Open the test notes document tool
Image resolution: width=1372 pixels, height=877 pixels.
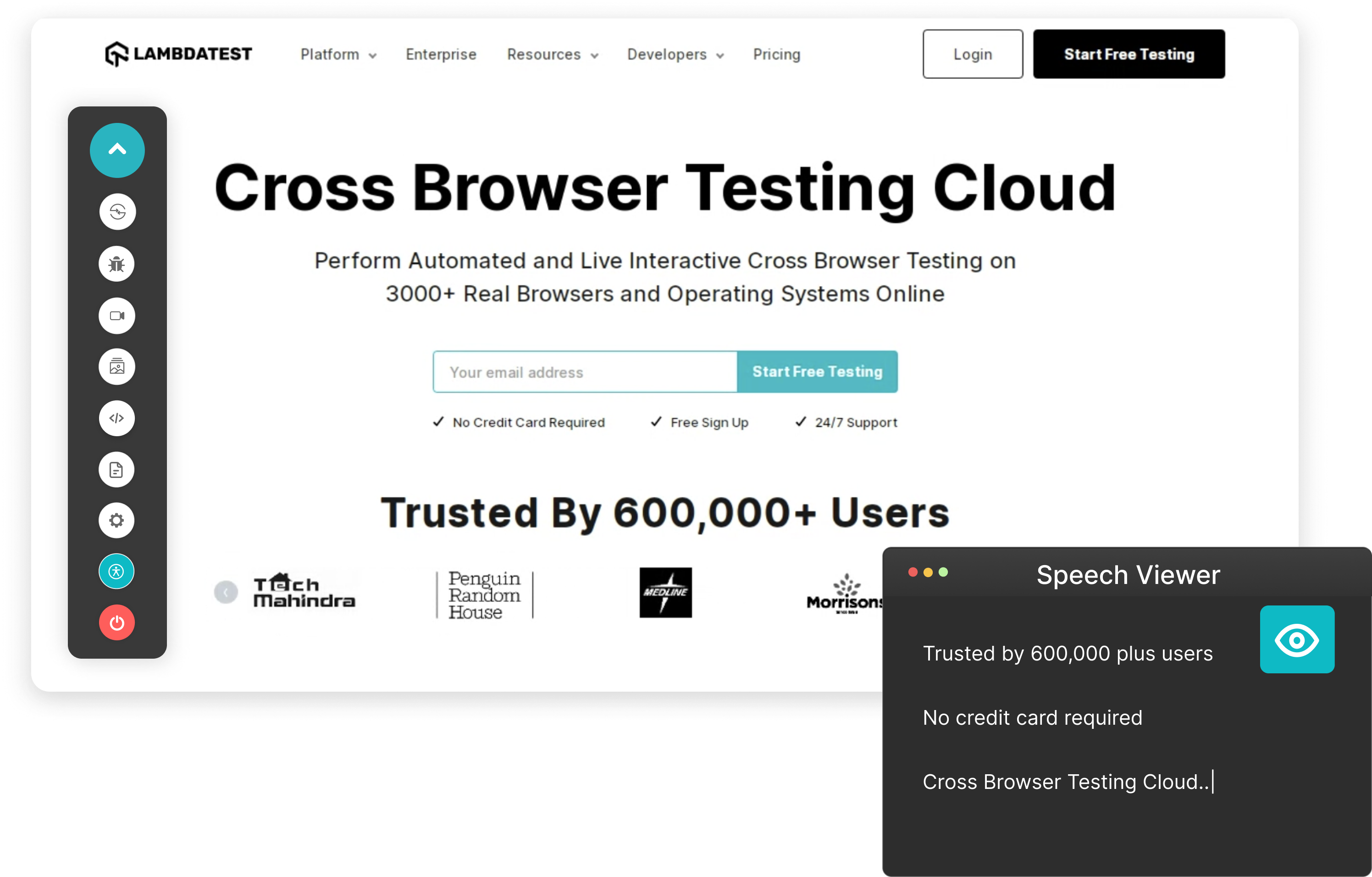(x=117, y=469)
